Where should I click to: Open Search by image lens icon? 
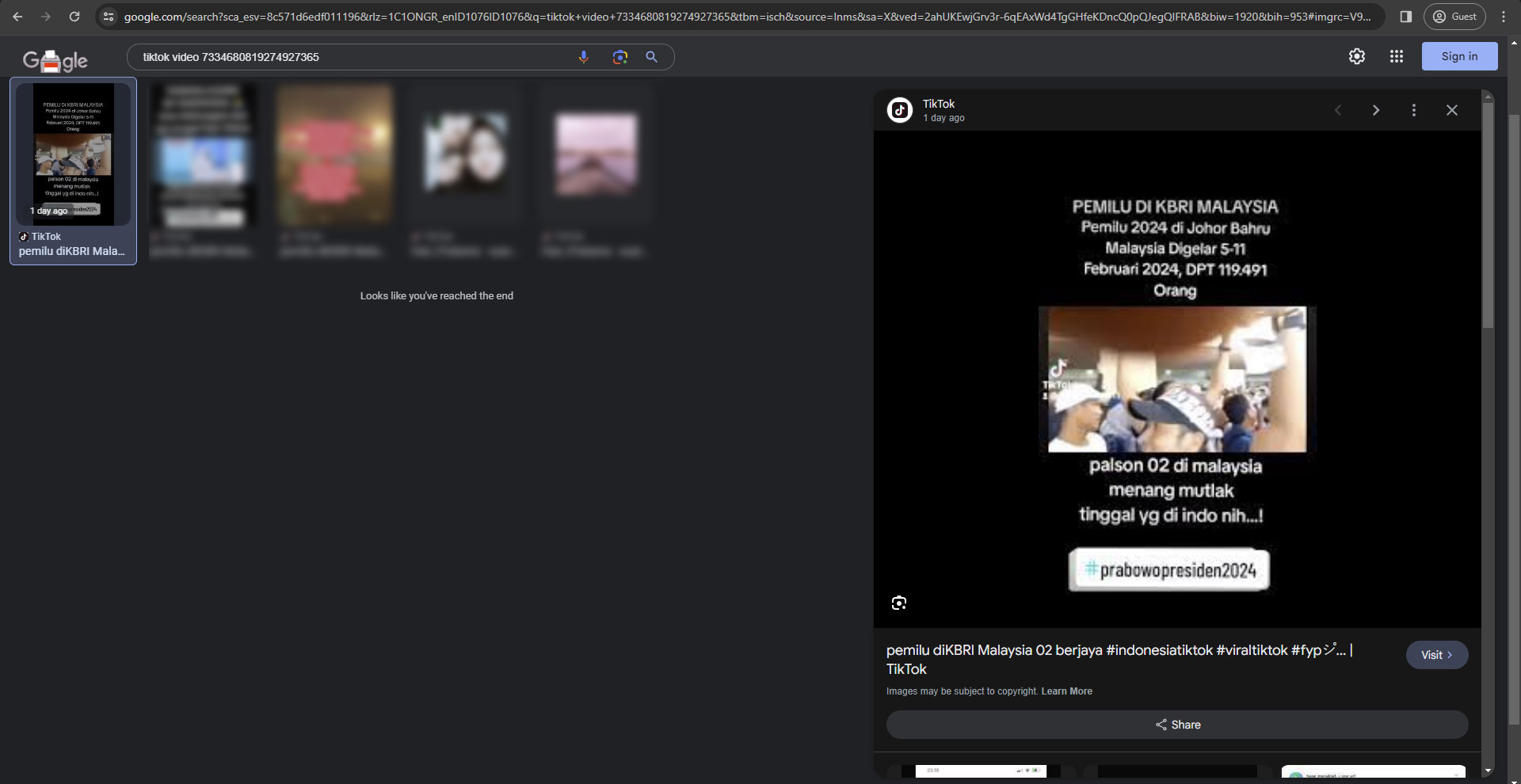(619, 57)
